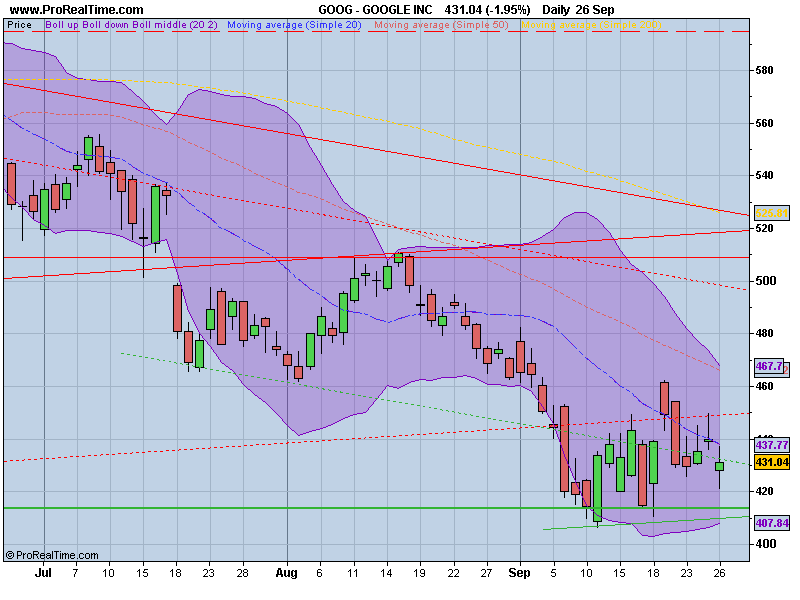This screenshot has width=800, height=600.
Task: Select the 560 price axis label
Action: click(x=764, y=123)
